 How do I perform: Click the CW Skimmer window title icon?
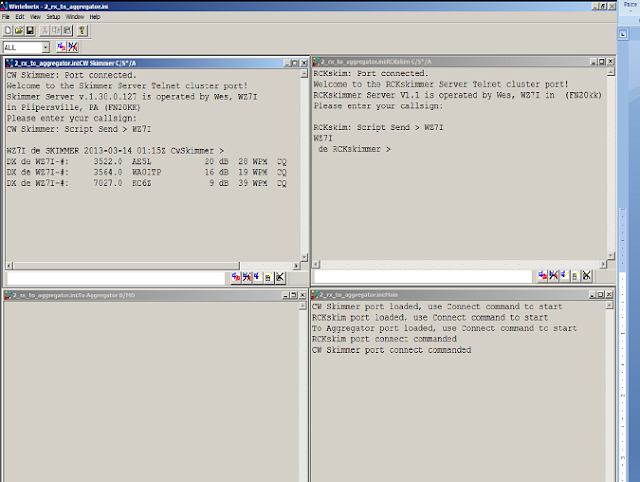pyautogui.click(x=10, y=63)
